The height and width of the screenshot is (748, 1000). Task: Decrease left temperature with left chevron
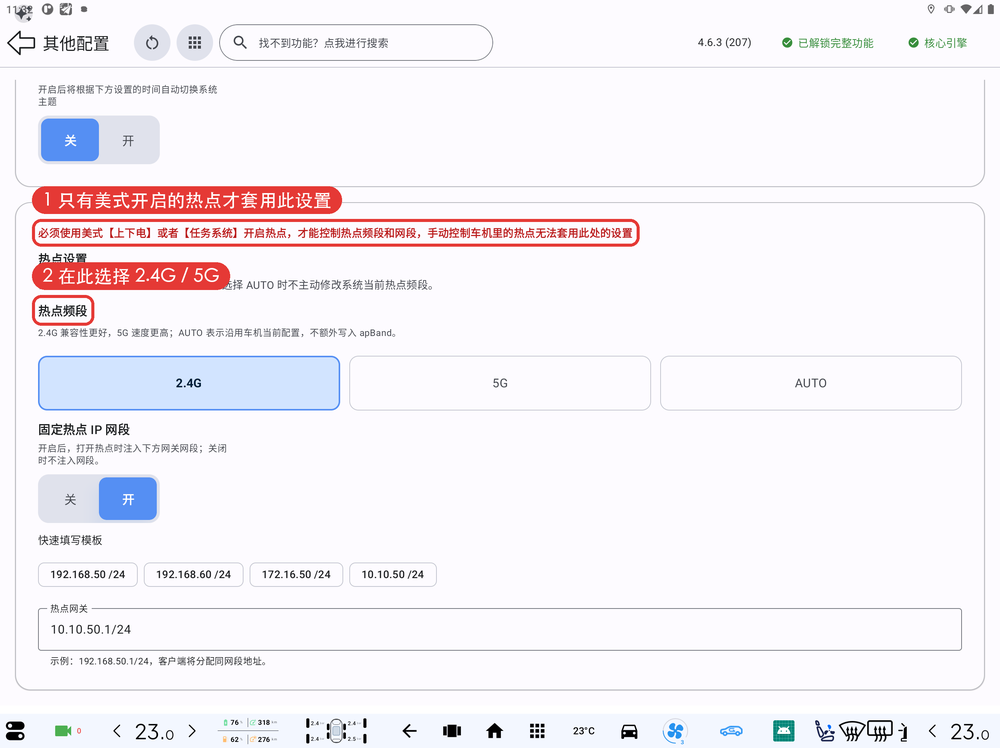click(117, 731)
